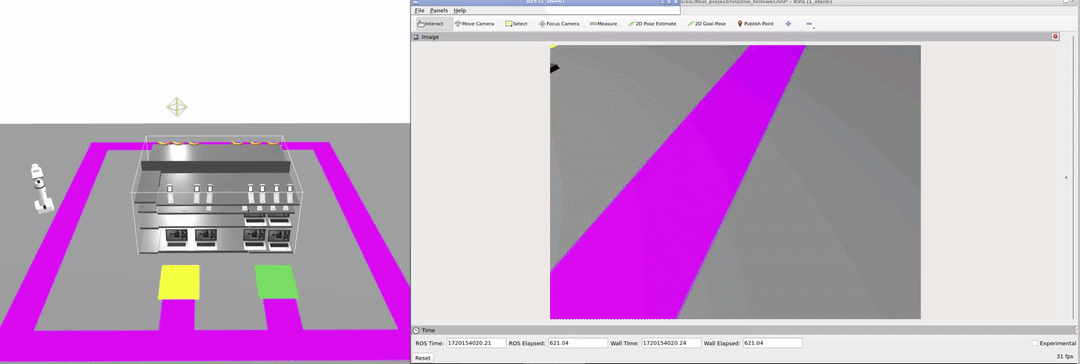The width and height of the screenshot is (1080, 364).
Task: Pick the Measure tool
Action: [603, 23]
